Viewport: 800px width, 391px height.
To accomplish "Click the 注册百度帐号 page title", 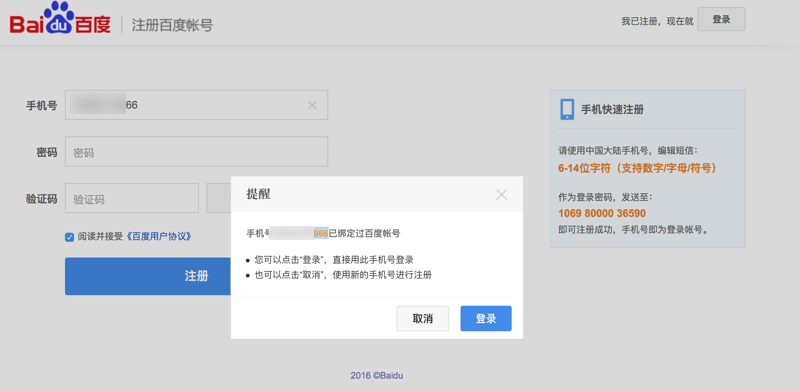I will tap(172, 25).
